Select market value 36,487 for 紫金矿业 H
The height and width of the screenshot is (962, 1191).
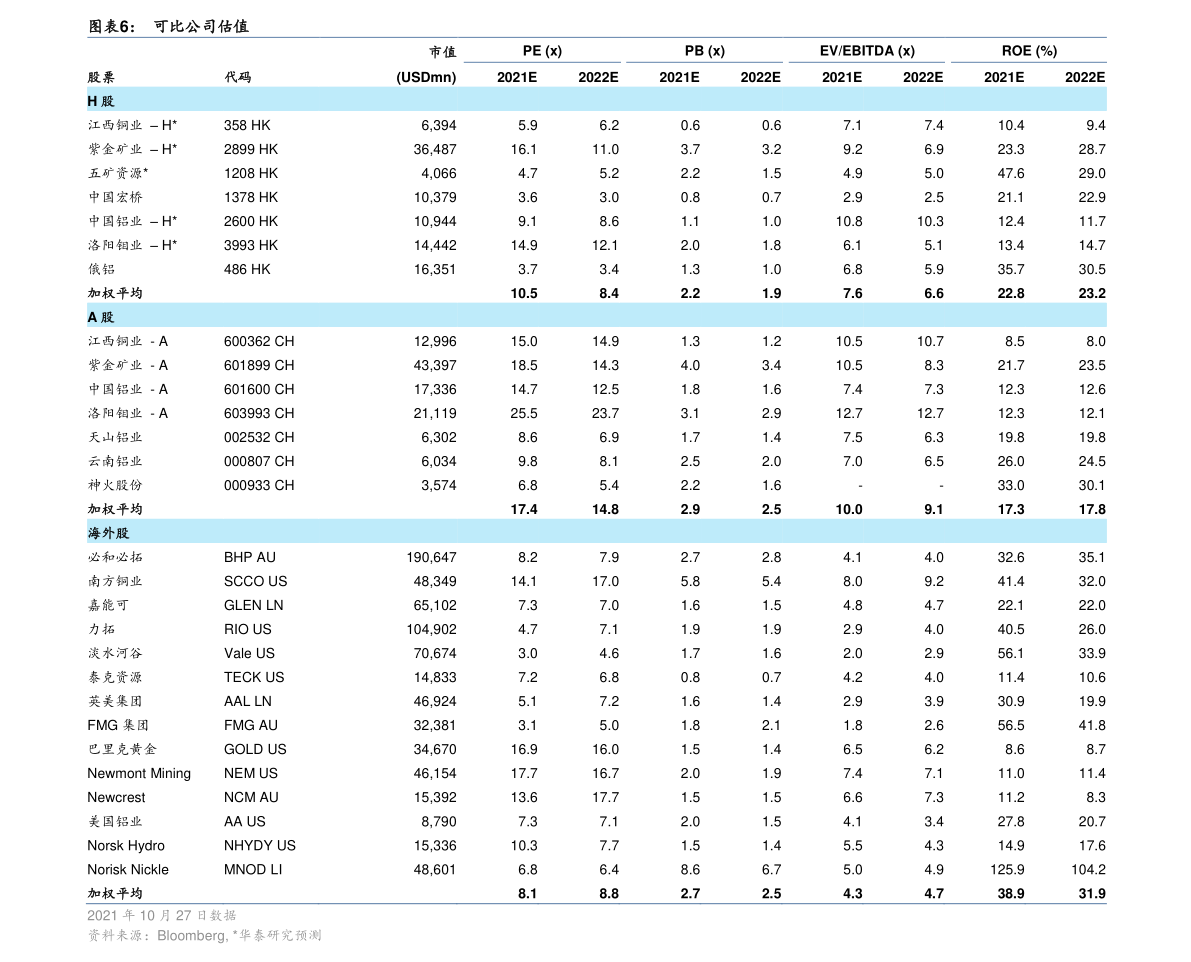click(434, 150)
